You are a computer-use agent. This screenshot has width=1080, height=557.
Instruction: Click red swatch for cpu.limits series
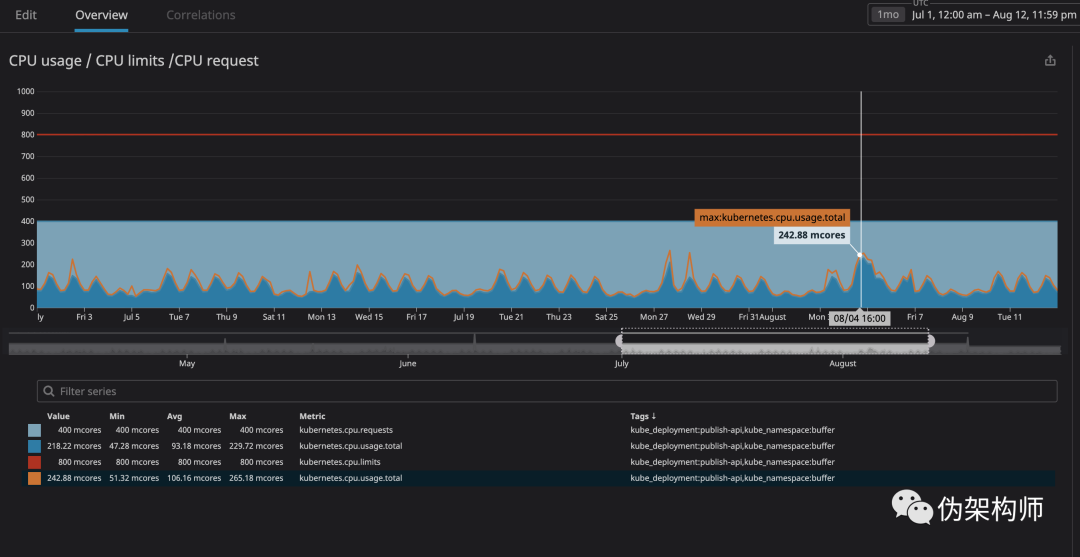(x=34, y=462)
